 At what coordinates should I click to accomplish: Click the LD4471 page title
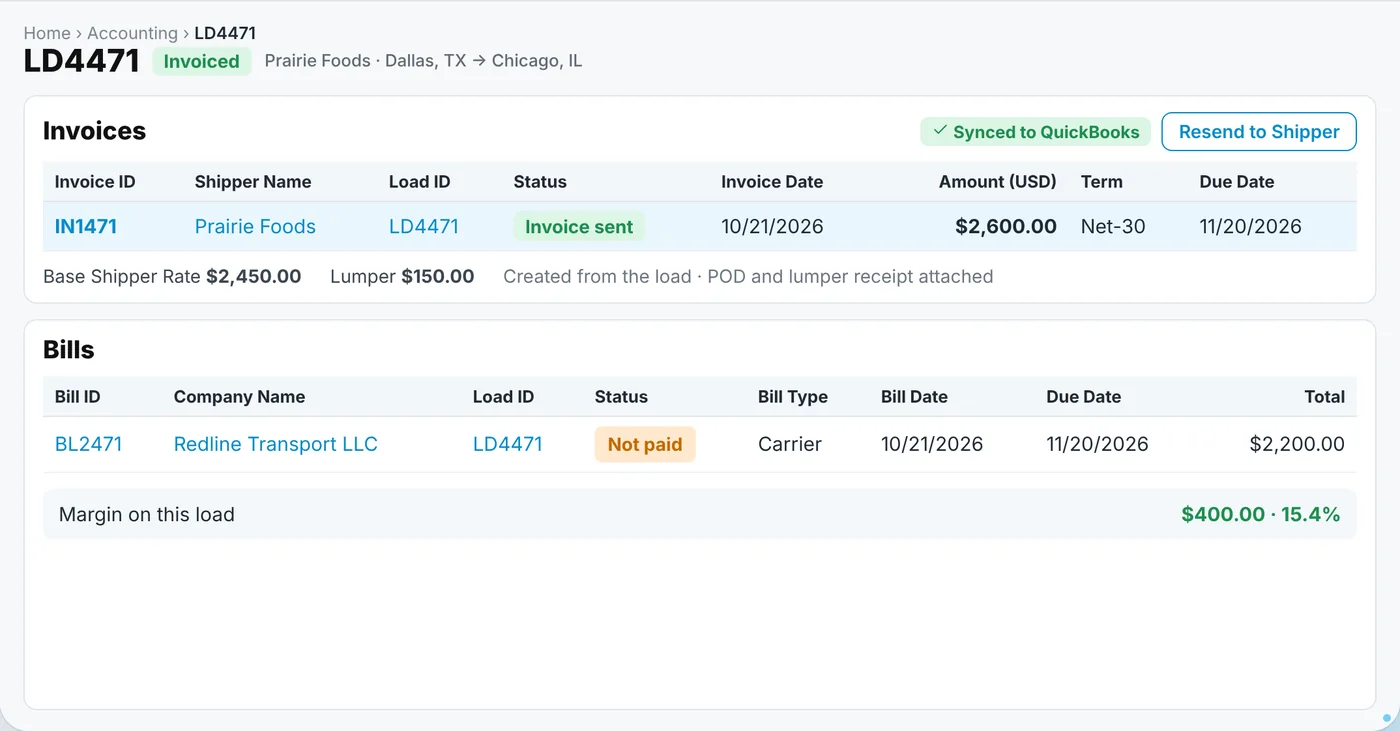click(x=82, y=61)
